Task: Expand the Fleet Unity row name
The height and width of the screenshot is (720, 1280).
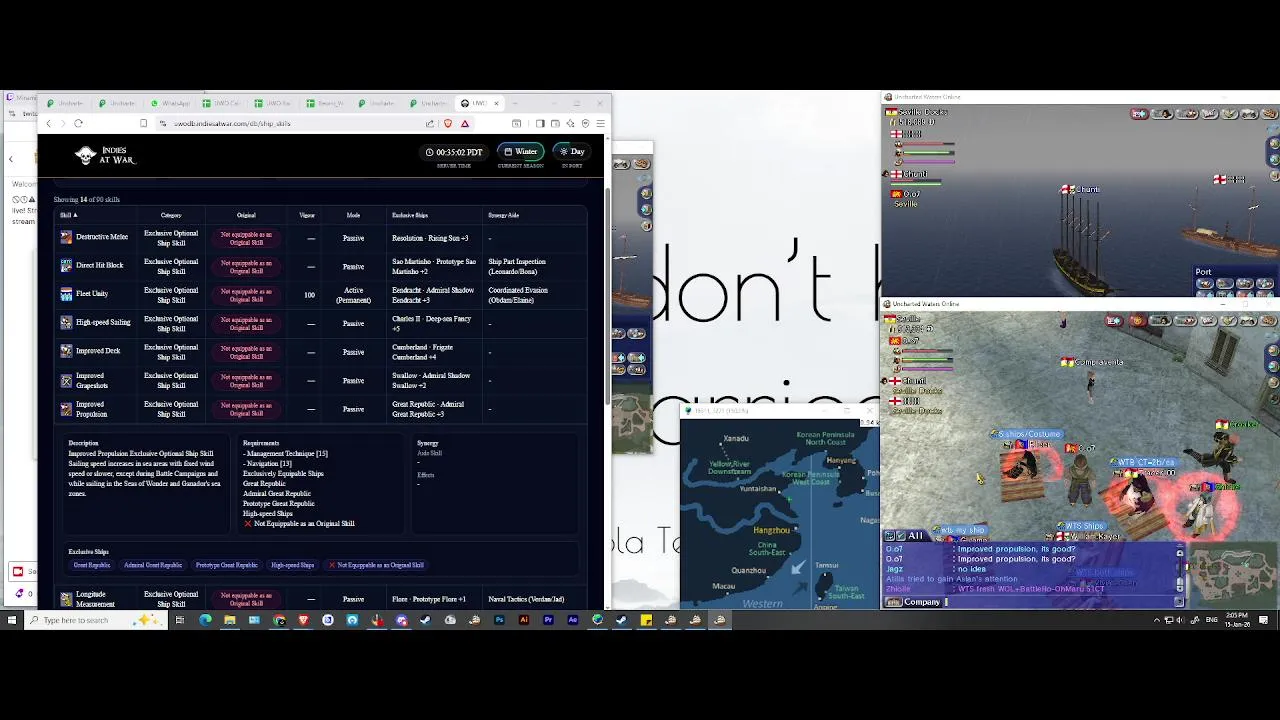Action: (92, 294)
